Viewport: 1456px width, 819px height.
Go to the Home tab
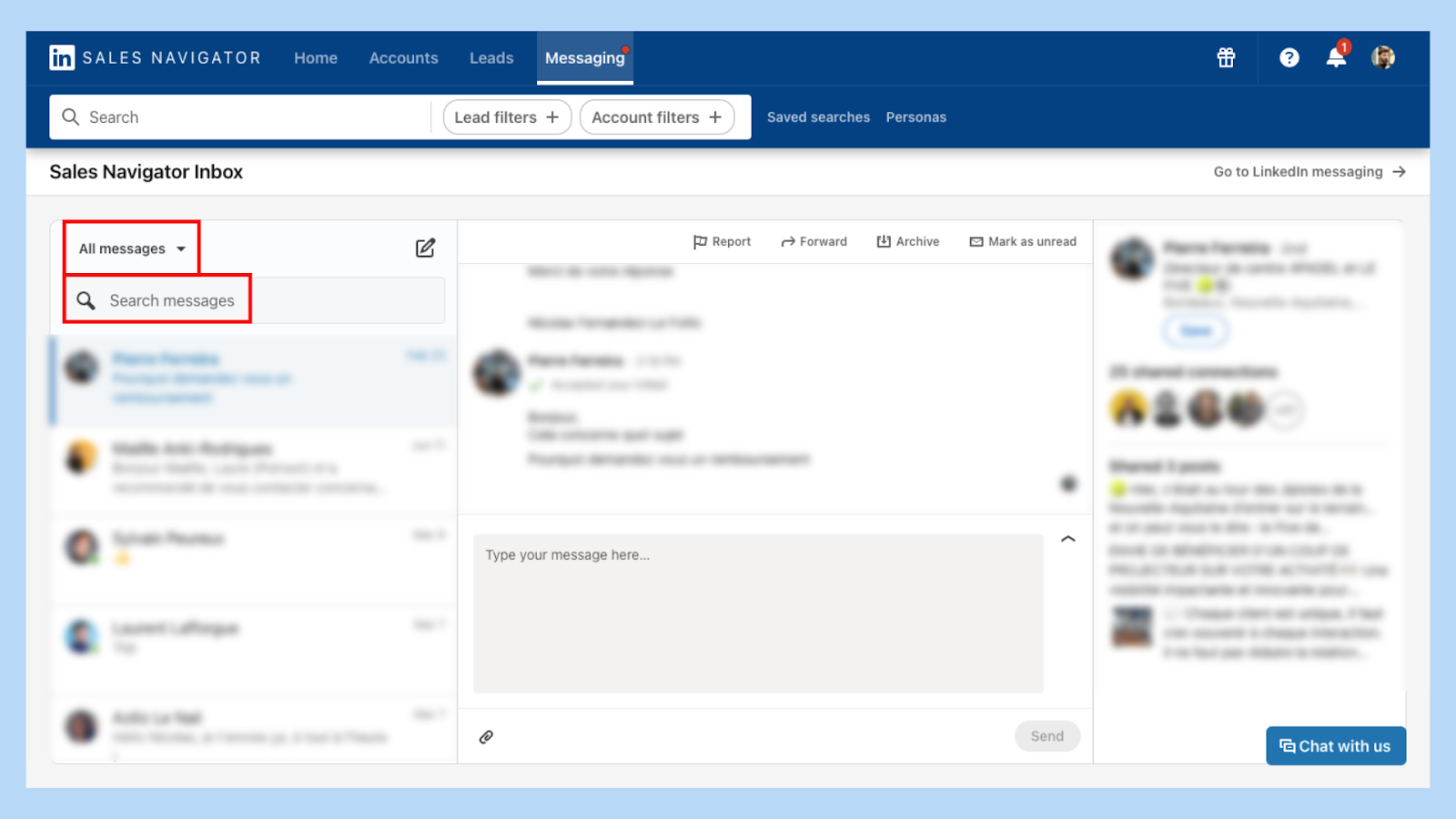(316, 57)
